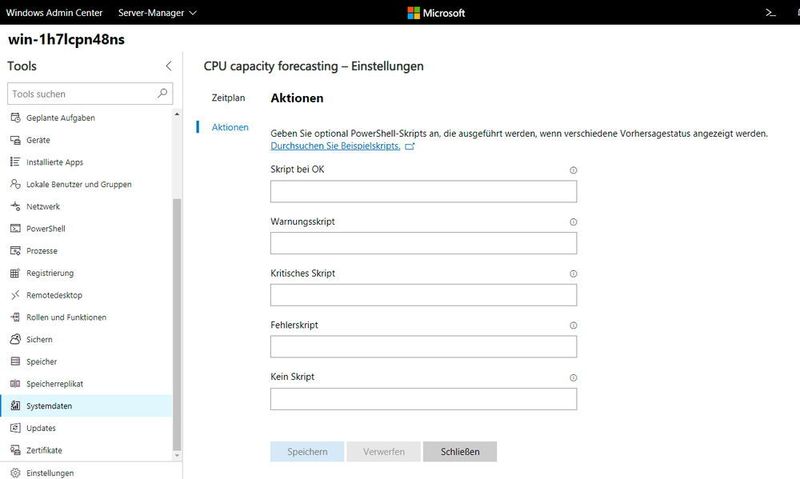Open Prozesse tool in sidebar
The height and width of the screenshot is (479, 800).
click(87, 250)
